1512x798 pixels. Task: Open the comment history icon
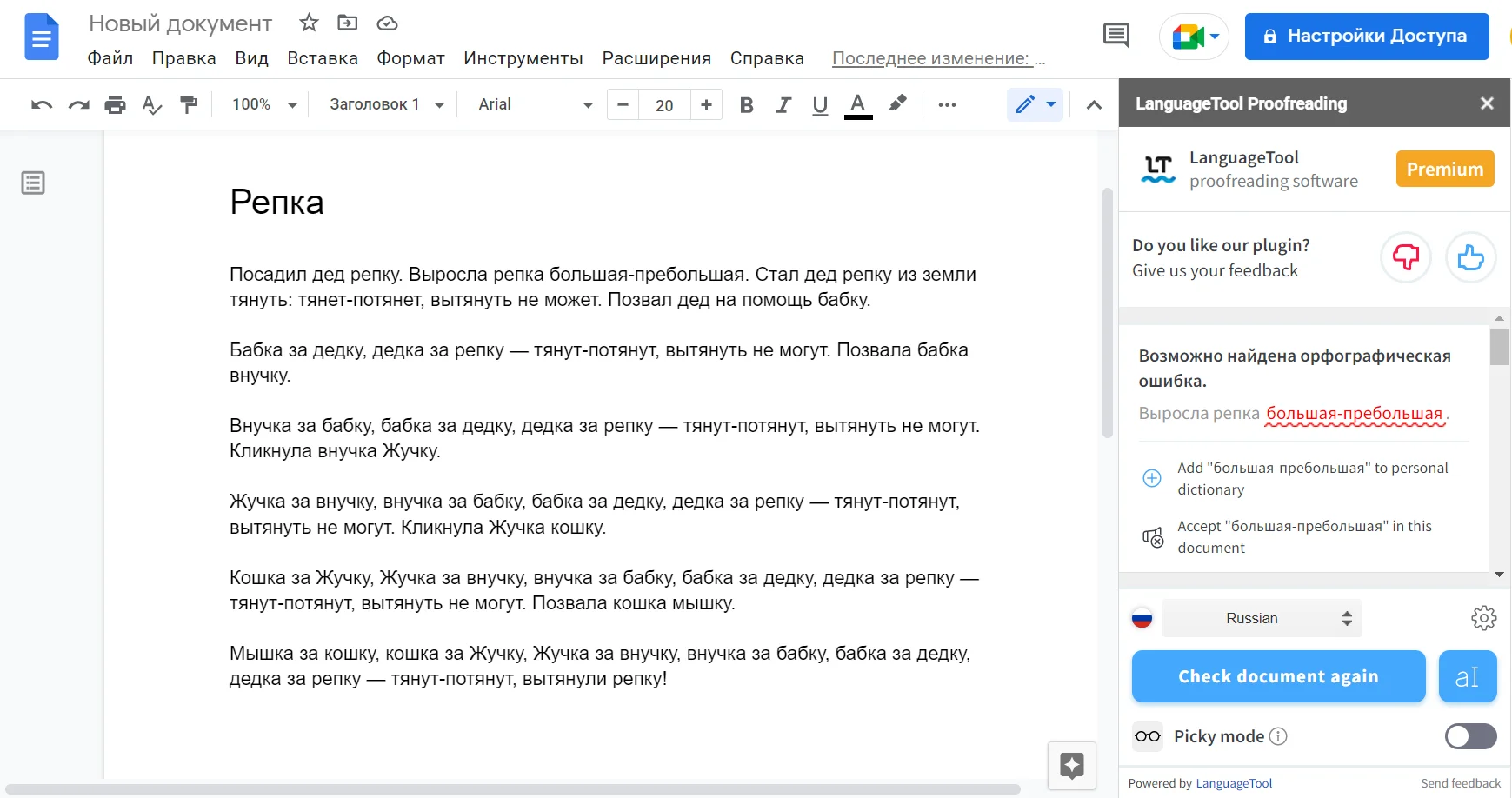click(1116, 36)
